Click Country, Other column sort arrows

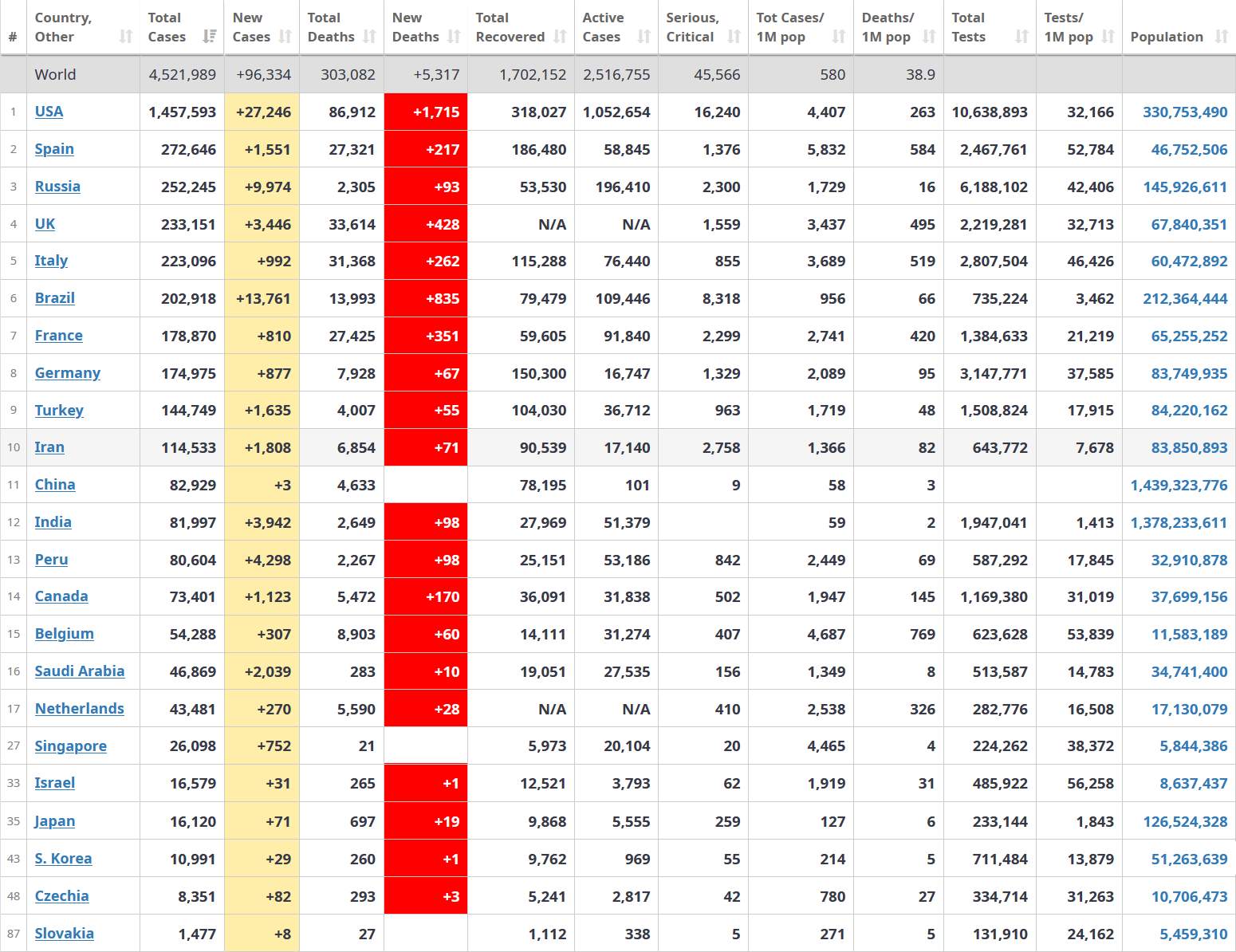[x=125, y=37]
